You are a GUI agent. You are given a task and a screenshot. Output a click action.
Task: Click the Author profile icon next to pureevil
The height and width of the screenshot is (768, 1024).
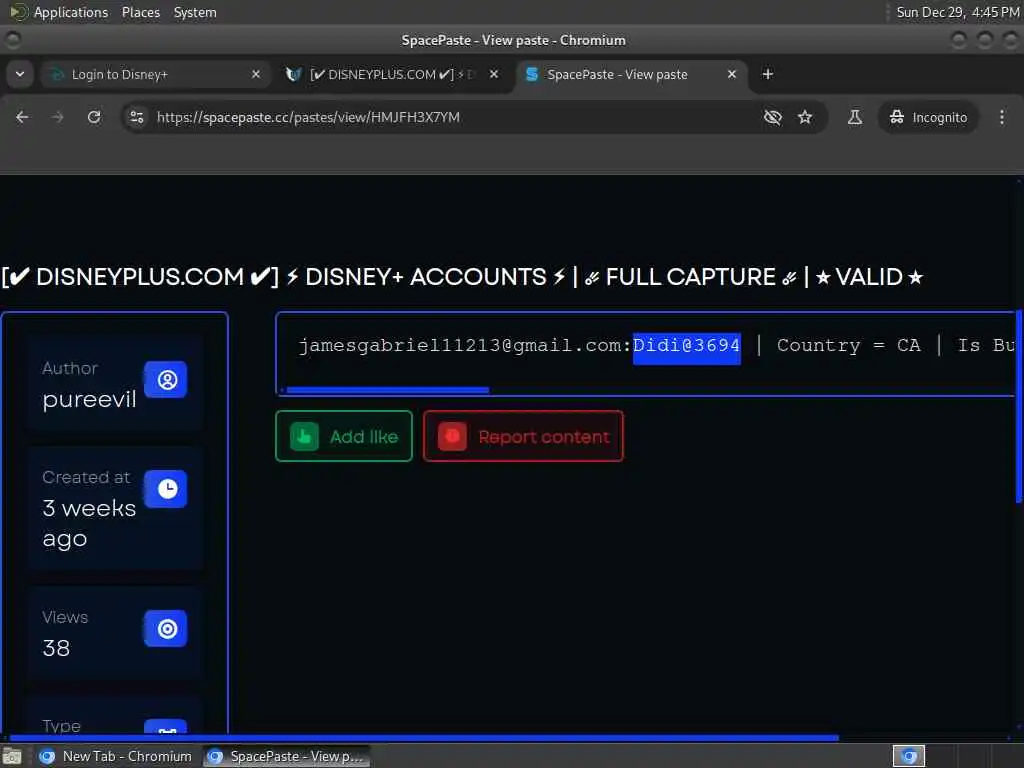pyautogui.click(x=166, y=379)
